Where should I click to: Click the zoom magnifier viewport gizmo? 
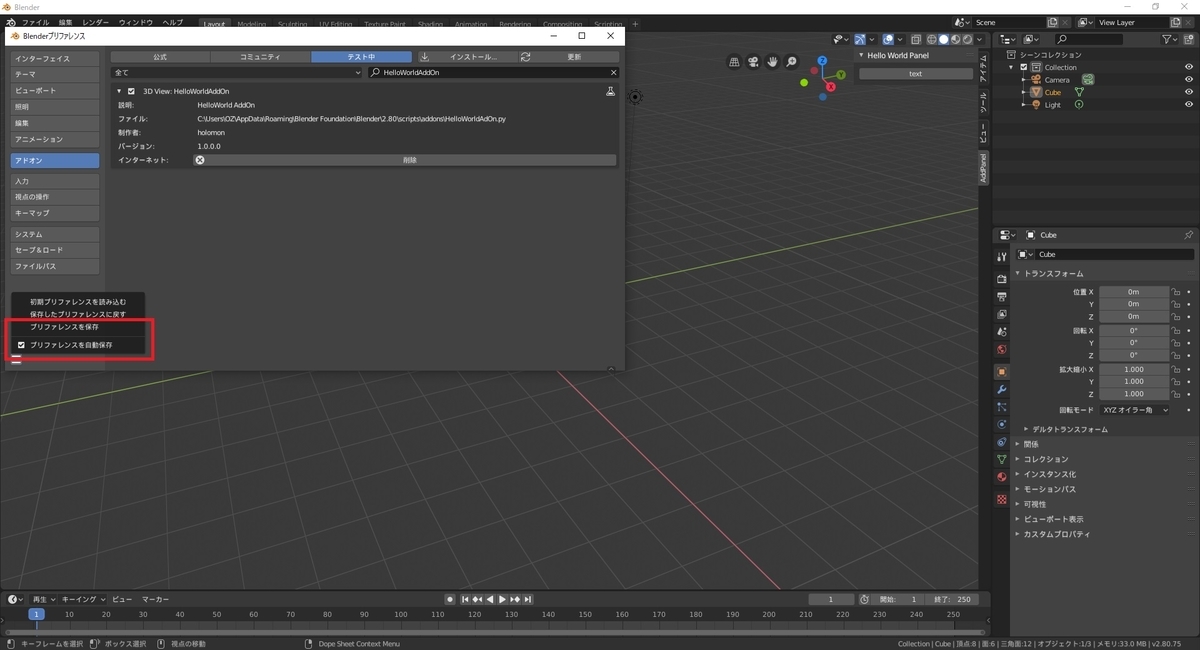pos(792,62)
